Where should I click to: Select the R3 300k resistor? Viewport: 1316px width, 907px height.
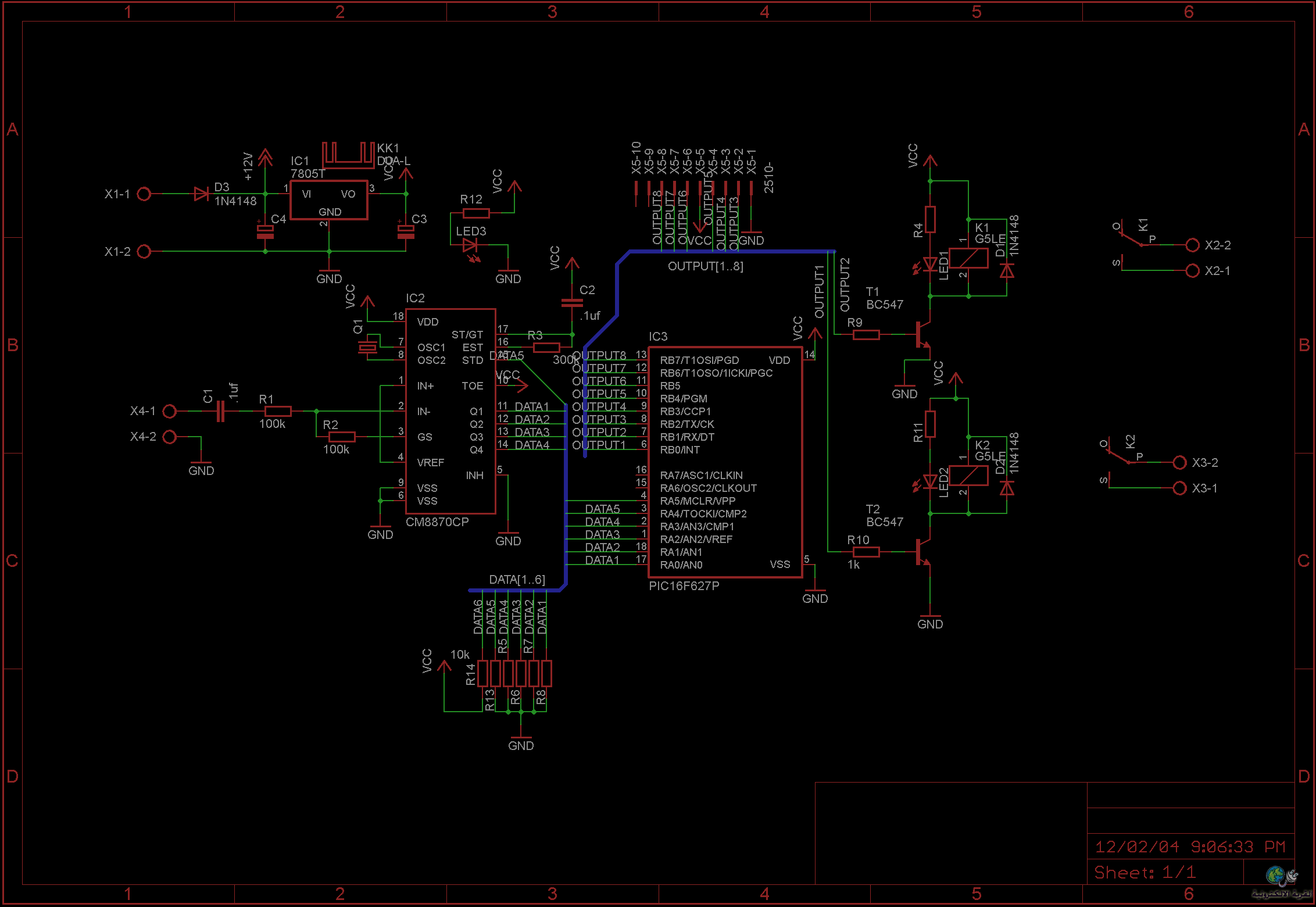546,348
